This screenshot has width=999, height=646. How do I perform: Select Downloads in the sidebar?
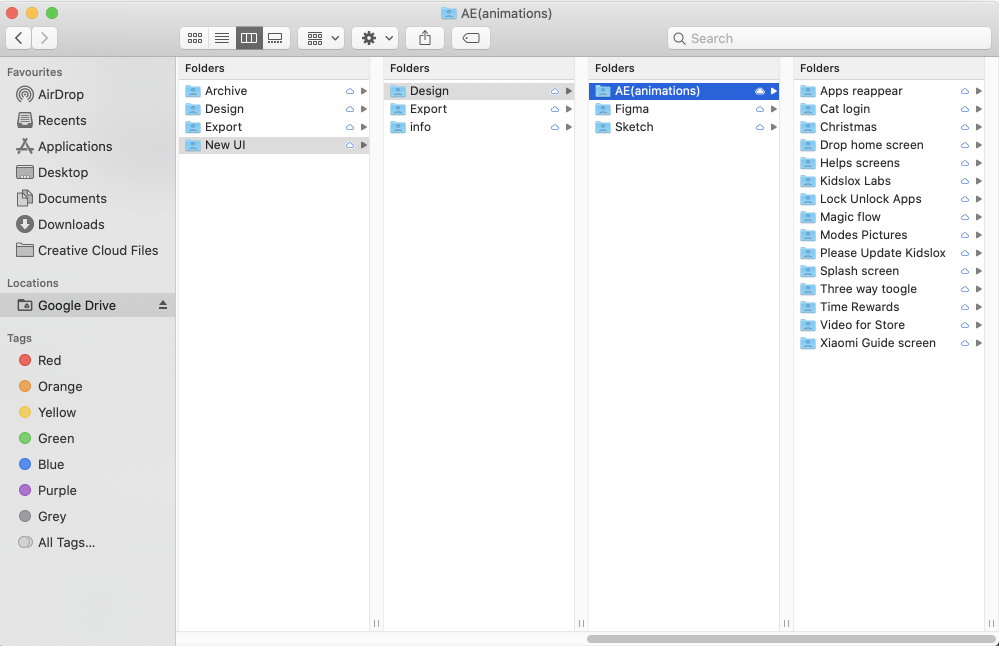pyautogui.click(x=71, y=224)
